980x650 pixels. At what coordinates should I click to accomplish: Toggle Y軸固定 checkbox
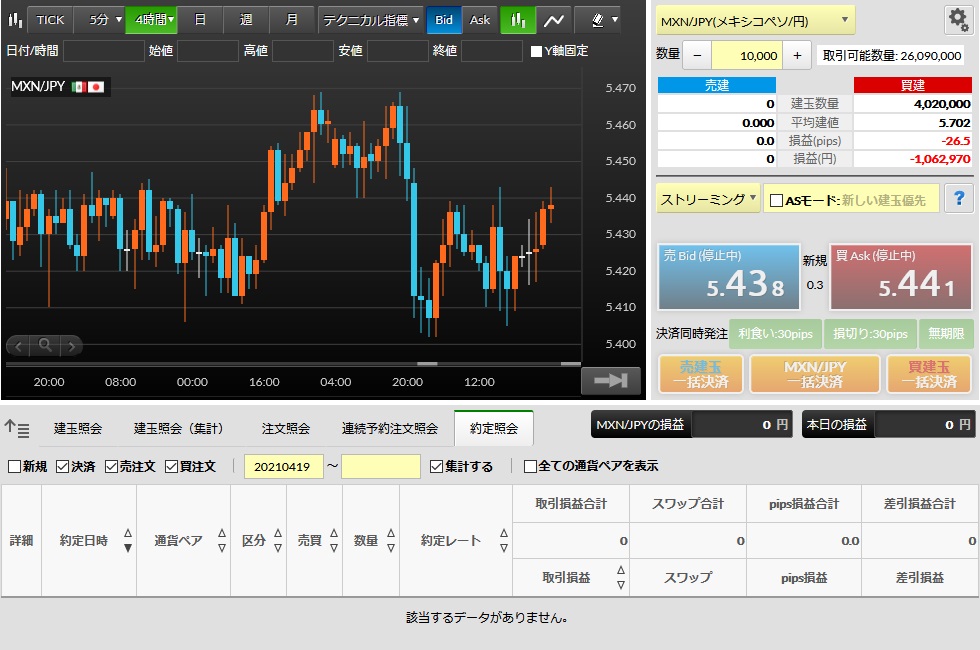point(536,51)
